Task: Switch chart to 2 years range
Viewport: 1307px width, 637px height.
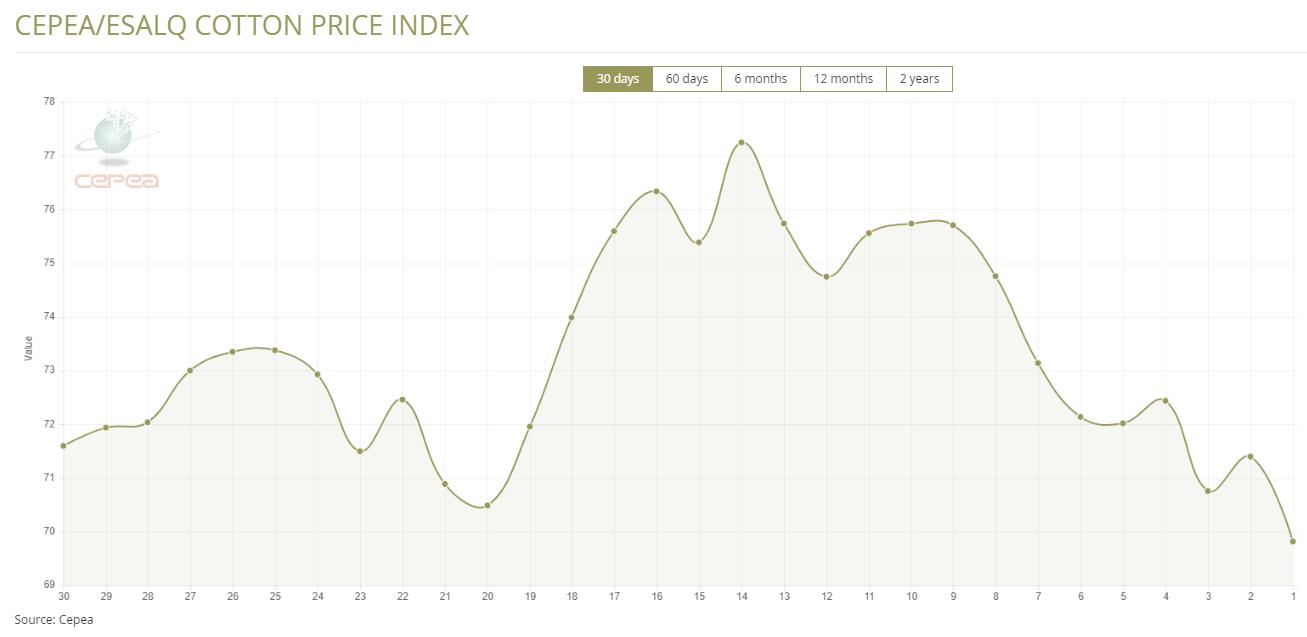Action: click(919, 79)
